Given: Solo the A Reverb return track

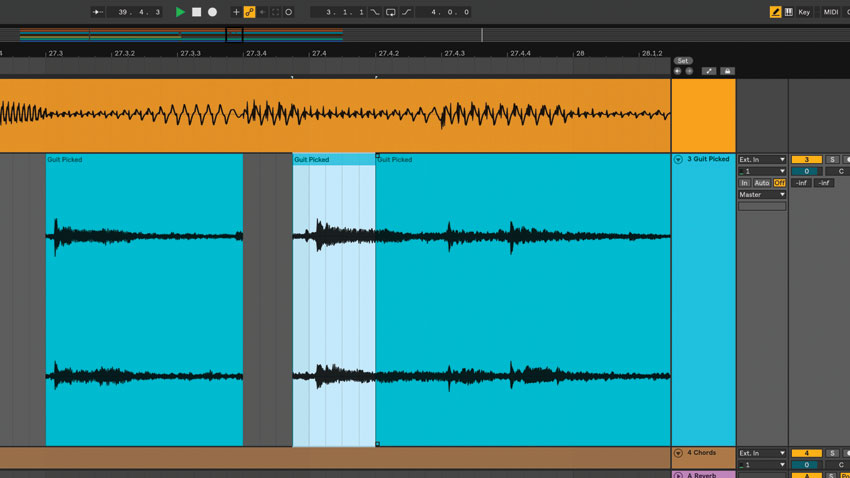Looking at the screenshot, I should 832,475.
